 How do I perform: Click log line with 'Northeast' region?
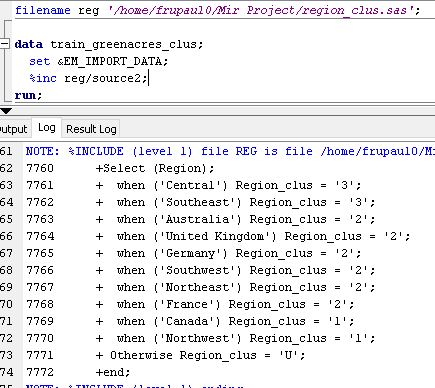point(235,287)
